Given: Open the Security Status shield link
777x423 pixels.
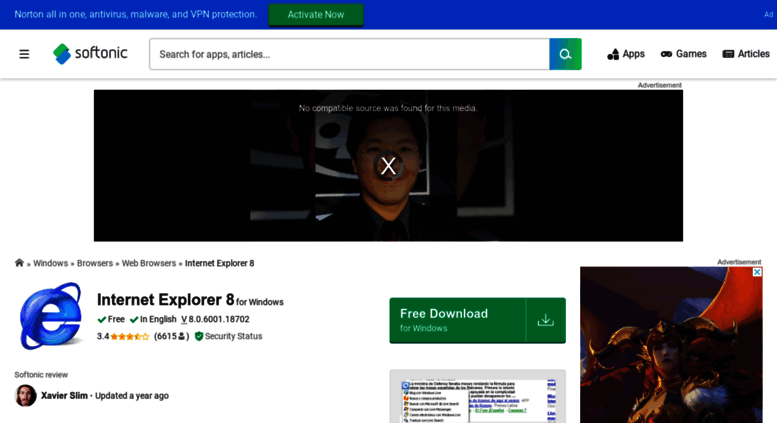Looking at the screenshot, I should coord(228,336).
